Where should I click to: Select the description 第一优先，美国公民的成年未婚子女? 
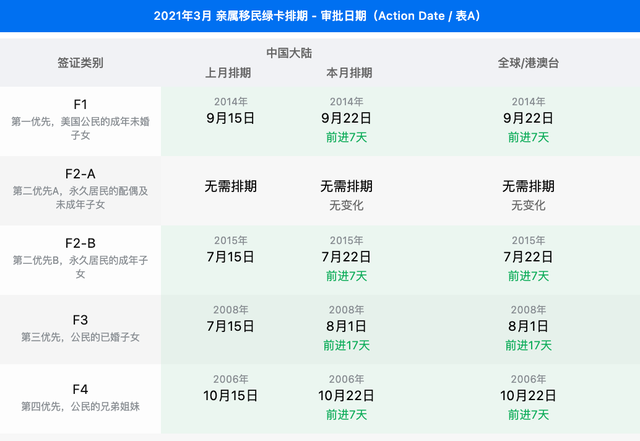pyautogui.click(x=80, y=128)
